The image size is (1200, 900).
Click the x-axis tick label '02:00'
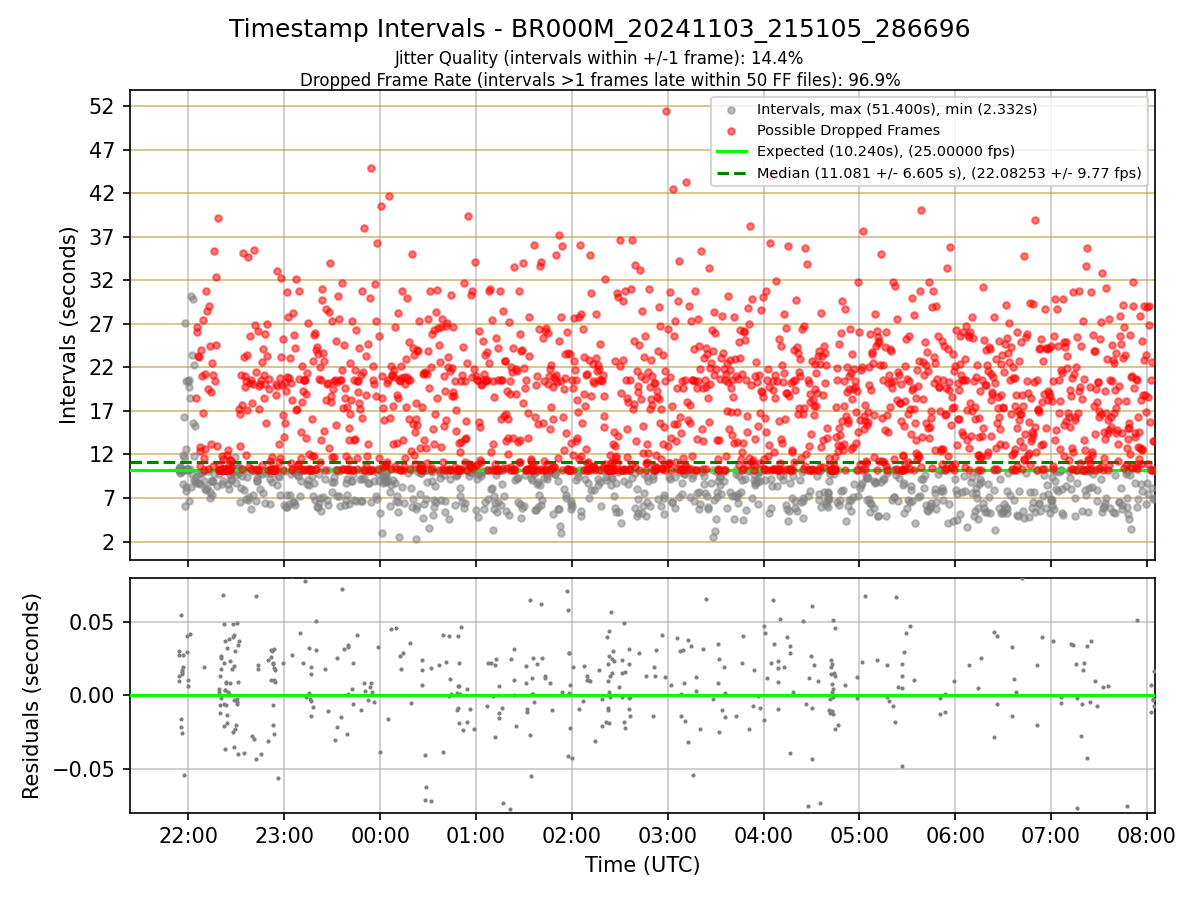coord(571,835)
